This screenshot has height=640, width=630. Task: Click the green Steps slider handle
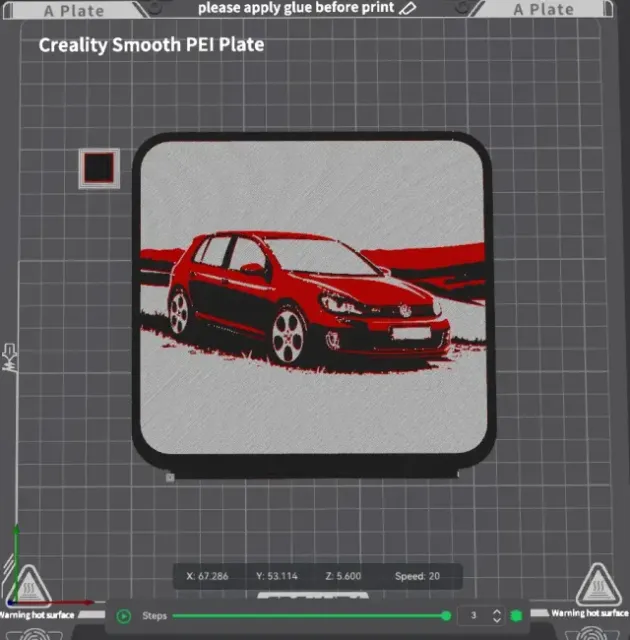pos(446,616)
